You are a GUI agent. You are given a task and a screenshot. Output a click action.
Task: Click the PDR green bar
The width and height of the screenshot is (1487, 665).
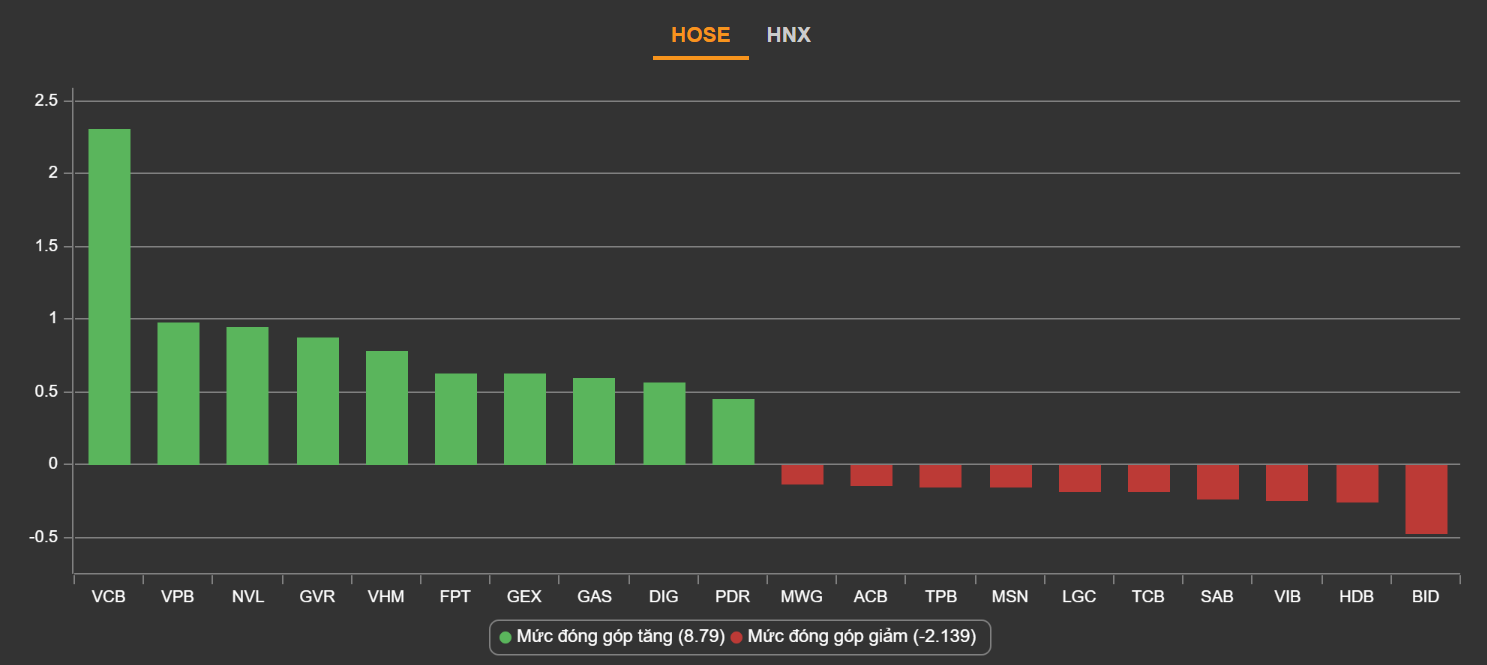tap(733, 431)
